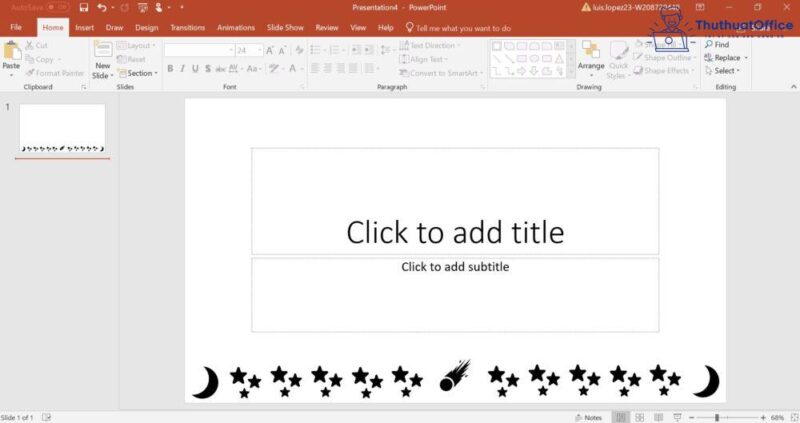Image resolution: width=800 pixels, height=423 pixels.
Task: Toggle Strikethrough (abc) formatting
Action: point(220,68)
